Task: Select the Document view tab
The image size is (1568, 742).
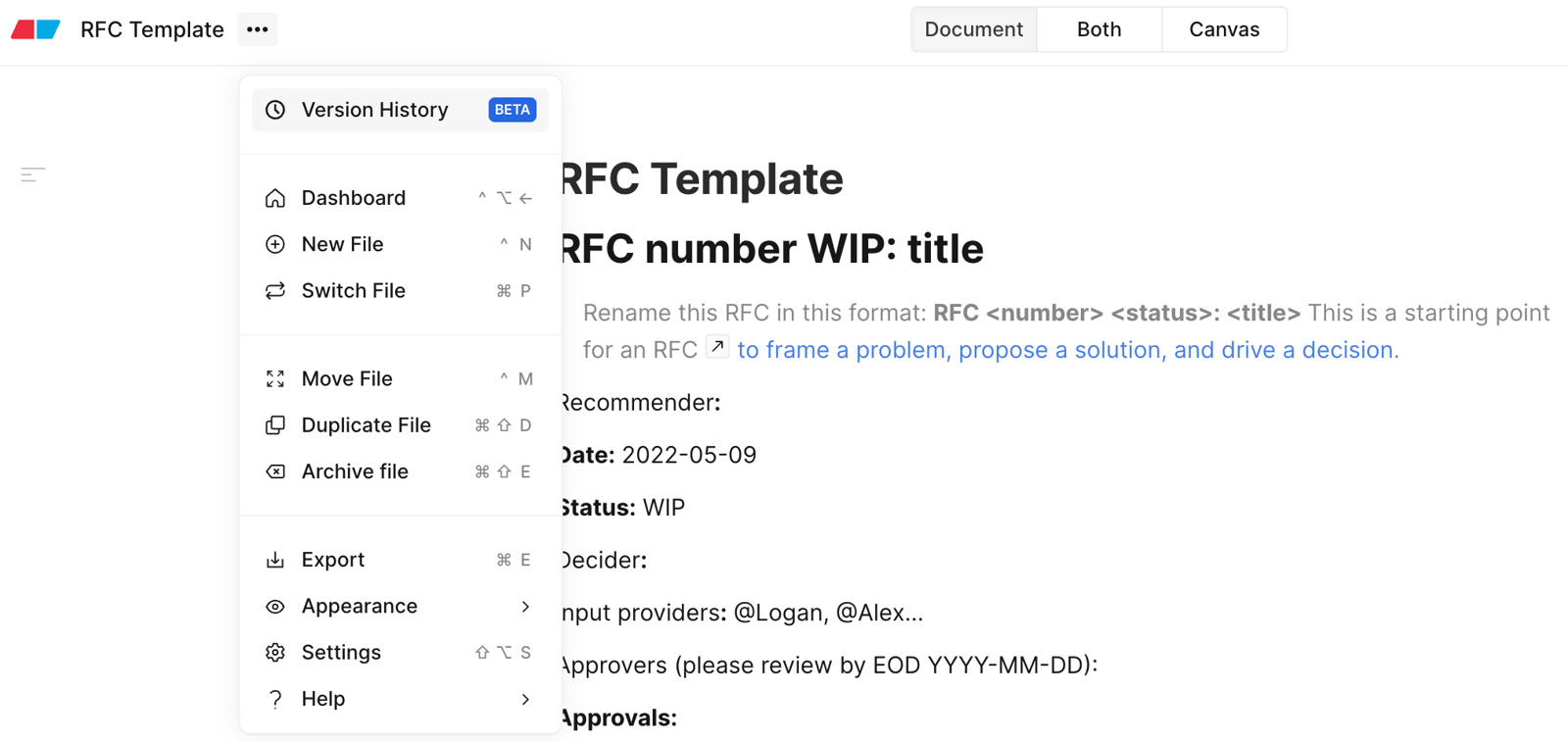Action: (974, 29)
